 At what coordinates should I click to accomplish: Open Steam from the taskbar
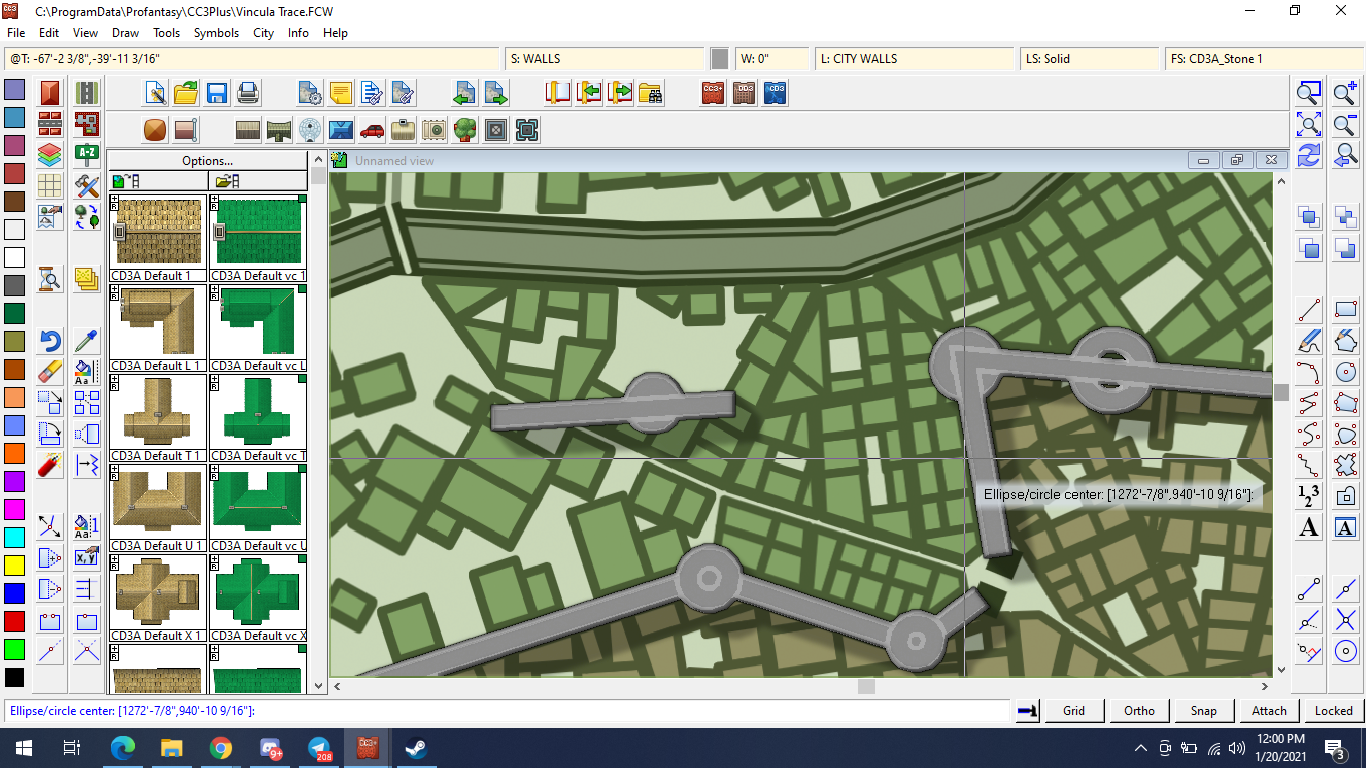[416, 748]
